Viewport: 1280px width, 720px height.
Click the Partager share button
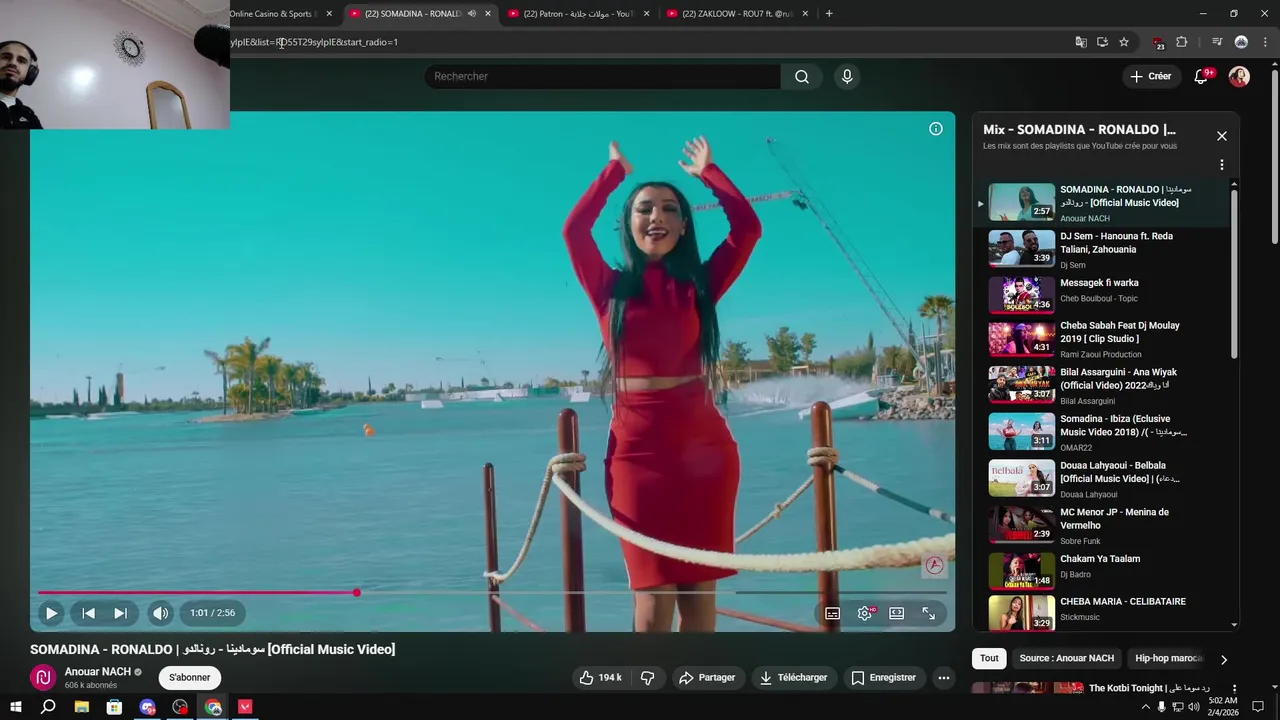pyautogui.click(x=707, y=677)
